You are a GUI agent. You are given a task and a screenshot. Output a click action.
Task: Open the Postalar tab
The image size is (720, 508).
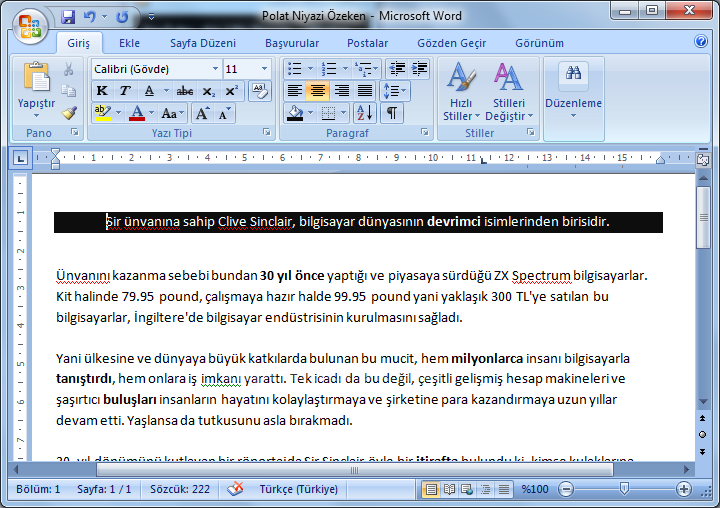click(x=367, y=43)
